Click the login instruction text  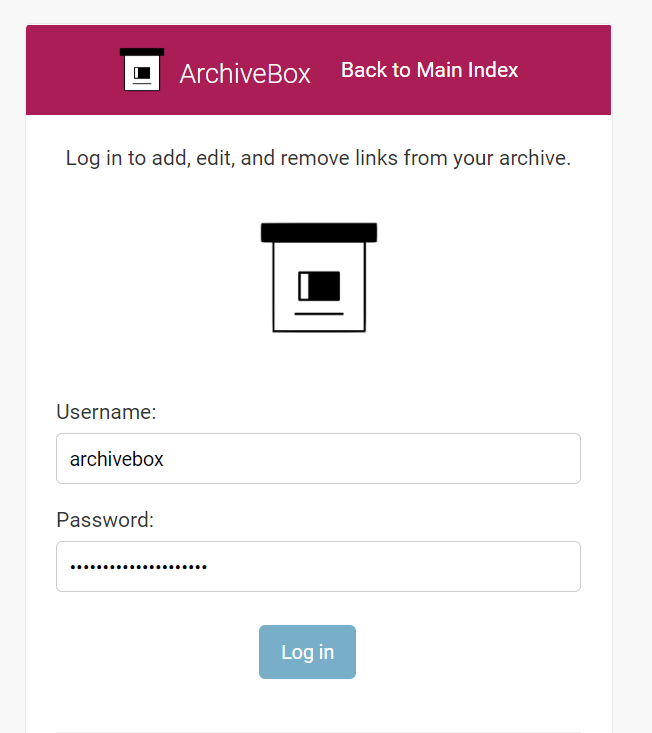click(x=318, y=158)
